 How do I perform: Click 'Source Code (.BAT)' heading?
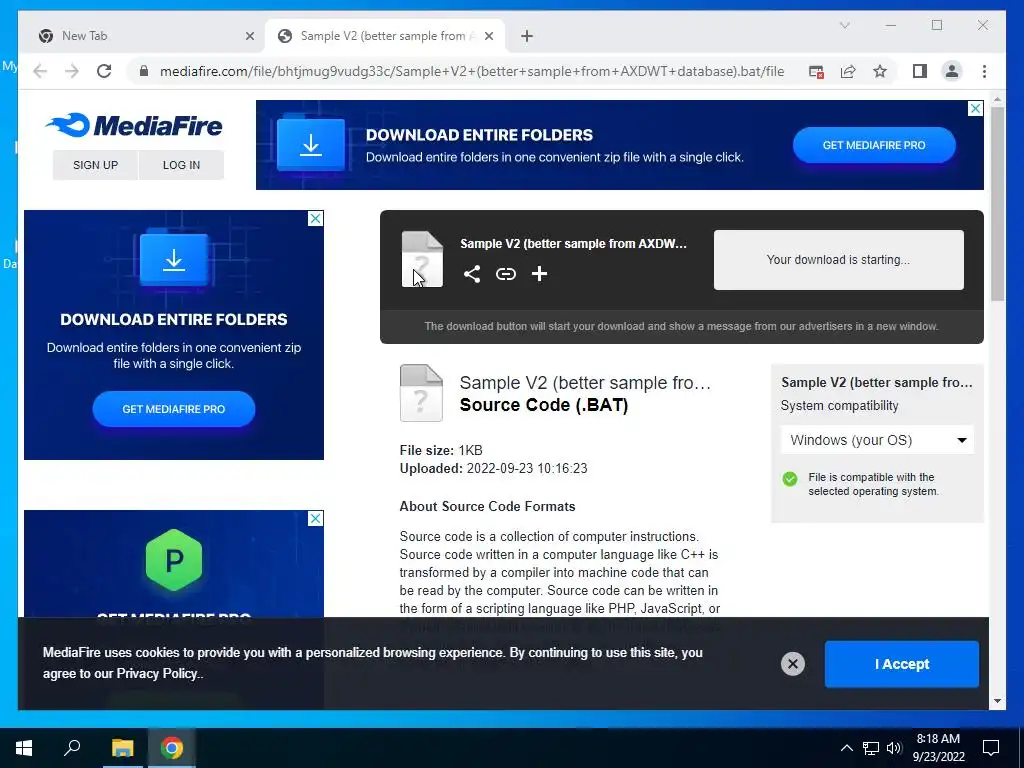544,405
